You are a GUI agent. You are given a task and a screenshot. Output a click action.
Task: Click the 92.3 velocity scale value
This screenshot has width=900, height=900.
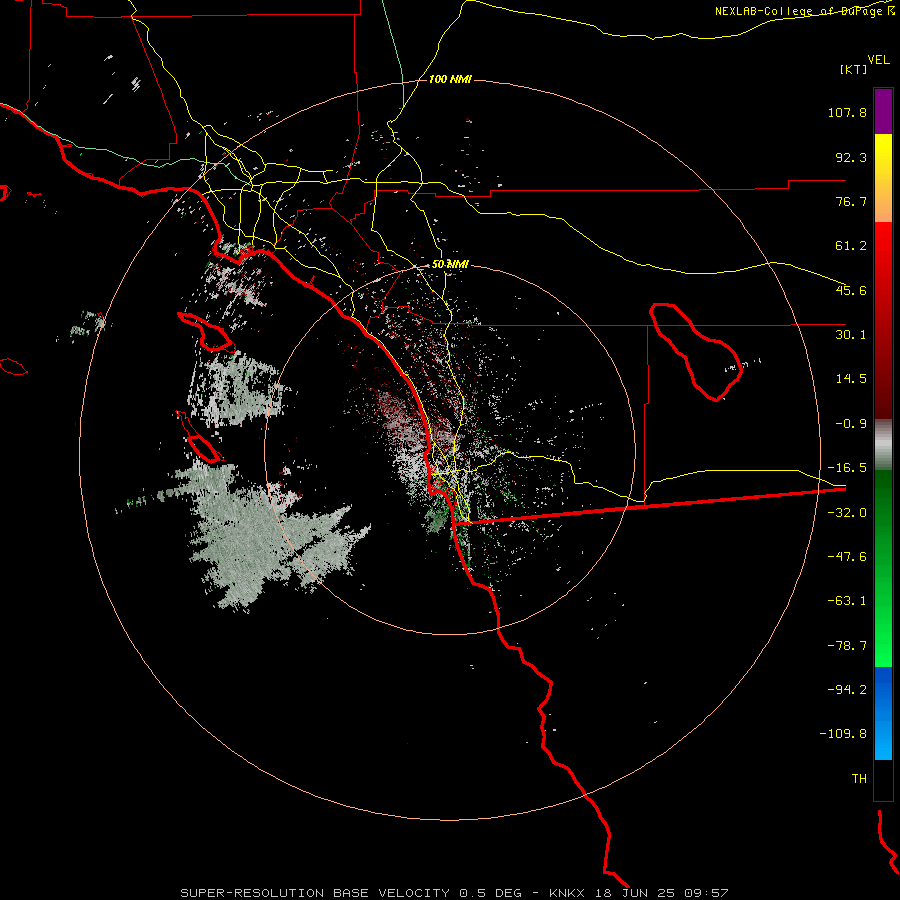click(851, 157)
